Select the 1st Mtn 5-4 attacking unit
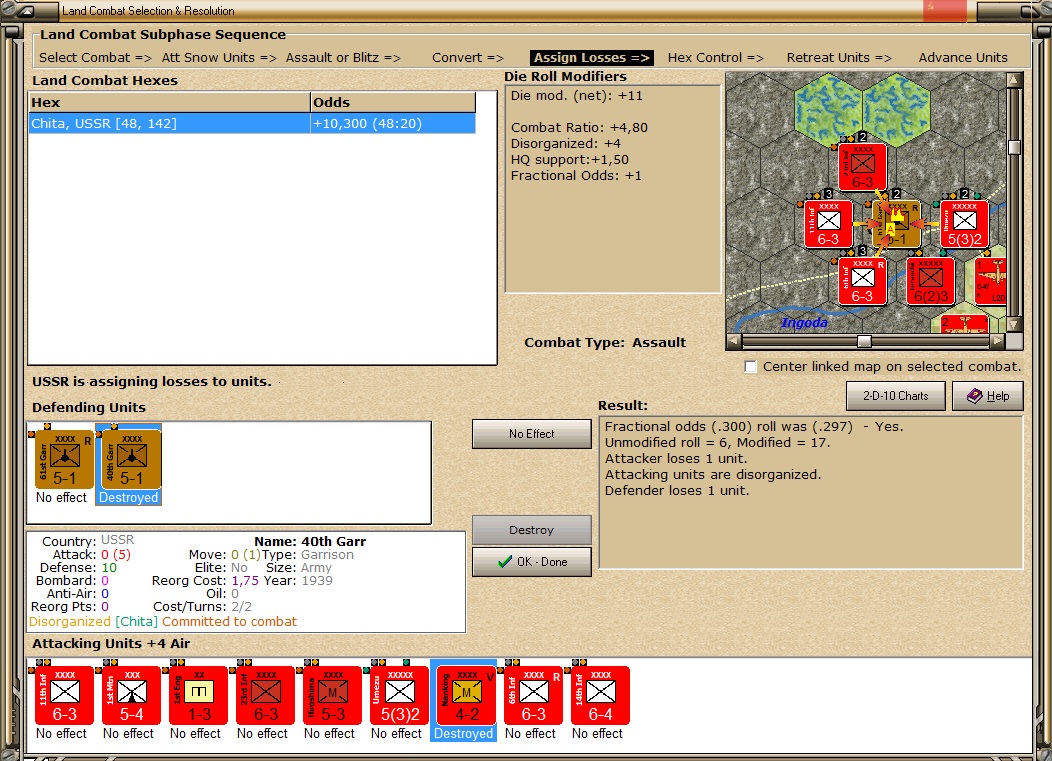 tap(132, 695)
